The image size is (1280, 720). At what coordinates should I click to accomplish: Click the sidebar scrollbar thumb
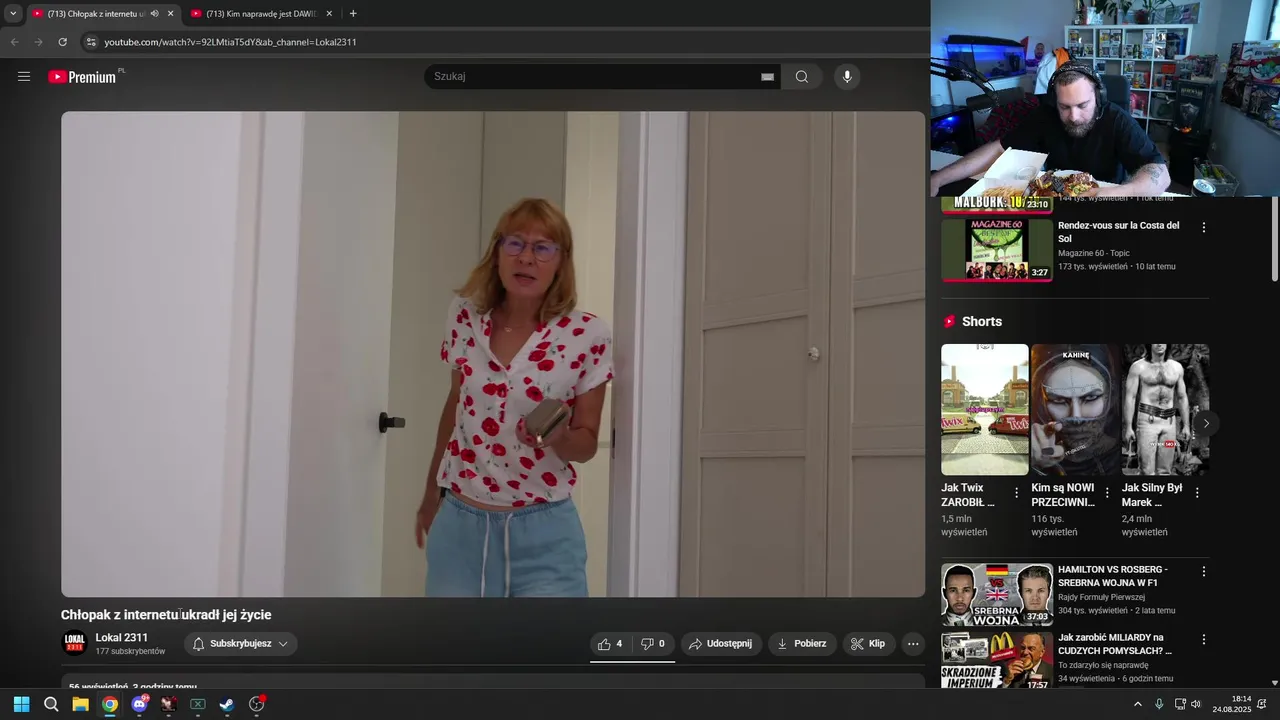[1274, 238]
